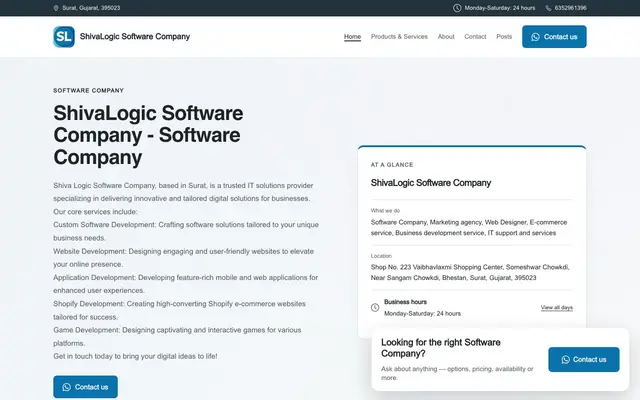The height and width of the screenshot is (400, 640).
Task: Go to the About page
Action: [x=446, y=37]
